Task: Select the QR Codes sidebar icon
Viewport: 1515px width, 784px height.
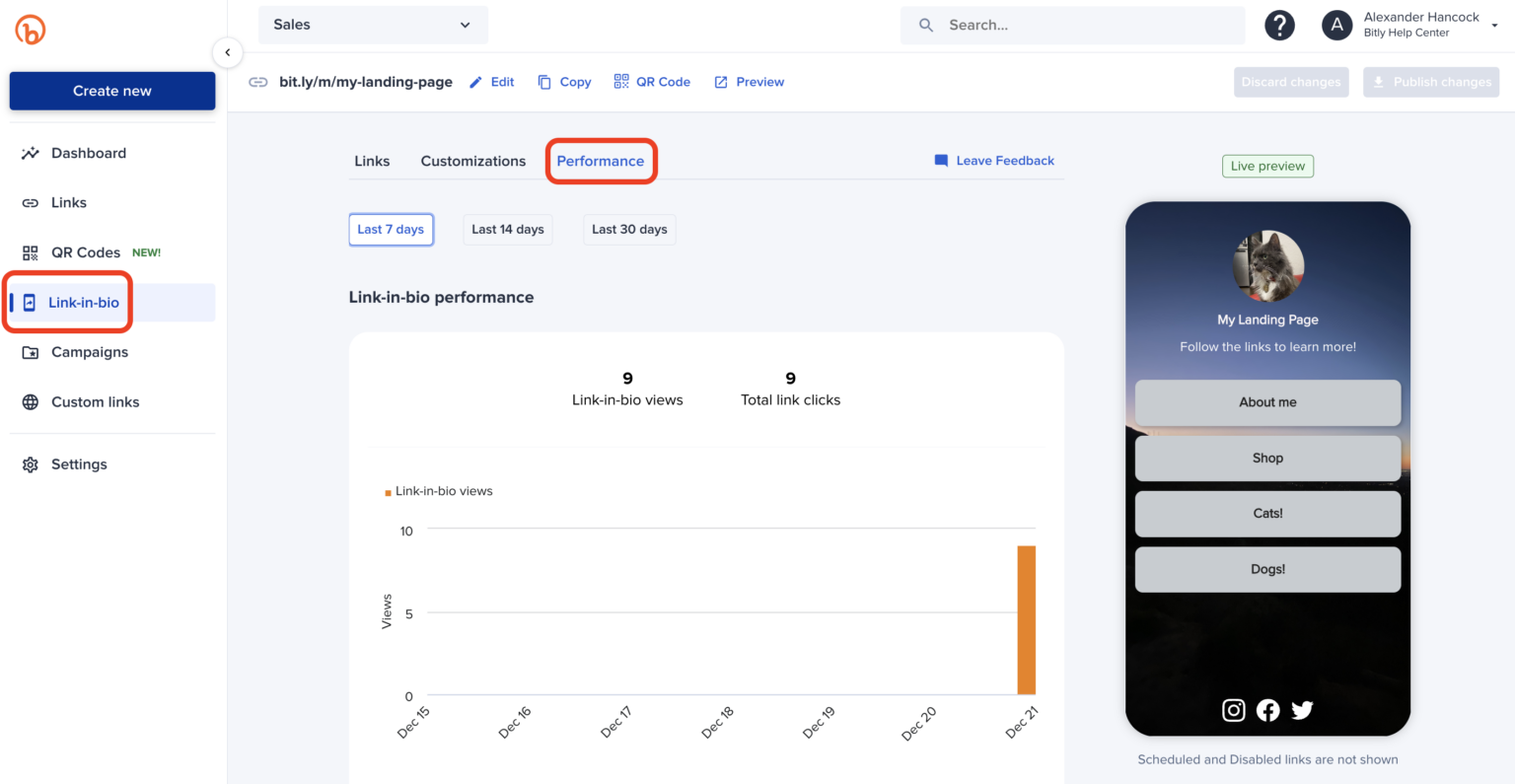Action: tap(31, 251)
